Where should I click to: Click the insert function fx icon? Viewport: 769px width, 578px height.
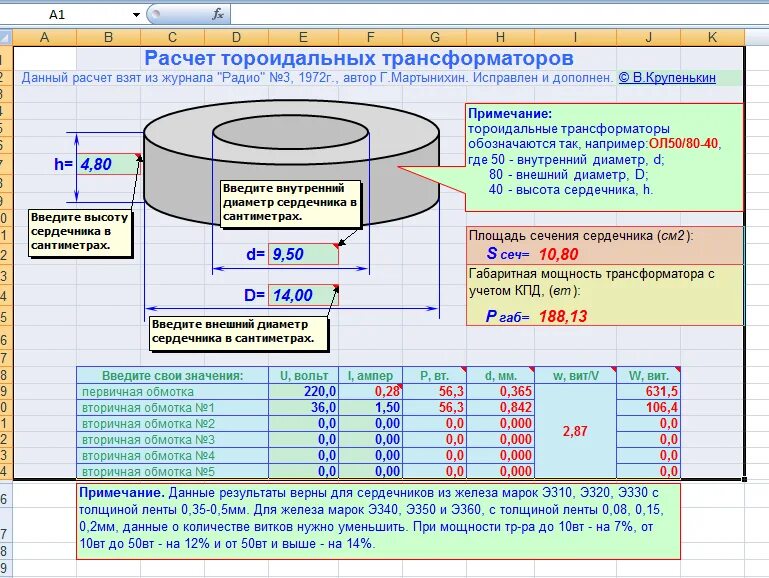218,15
